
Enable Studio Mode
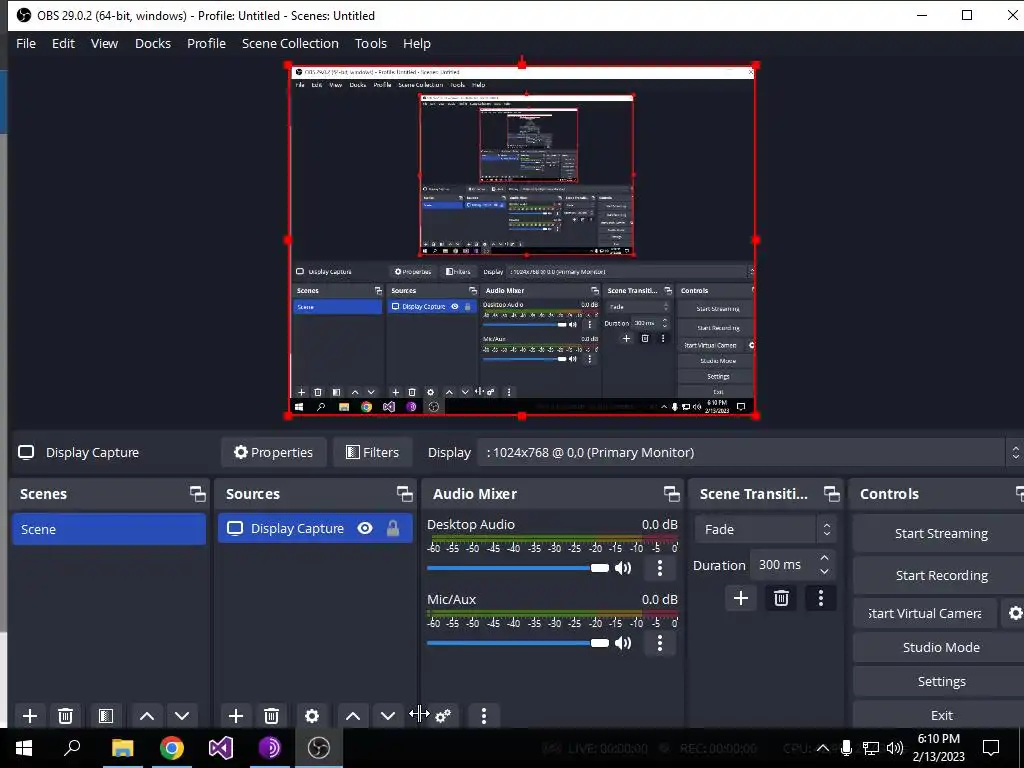pyautogui.click(x=941, y=647)
